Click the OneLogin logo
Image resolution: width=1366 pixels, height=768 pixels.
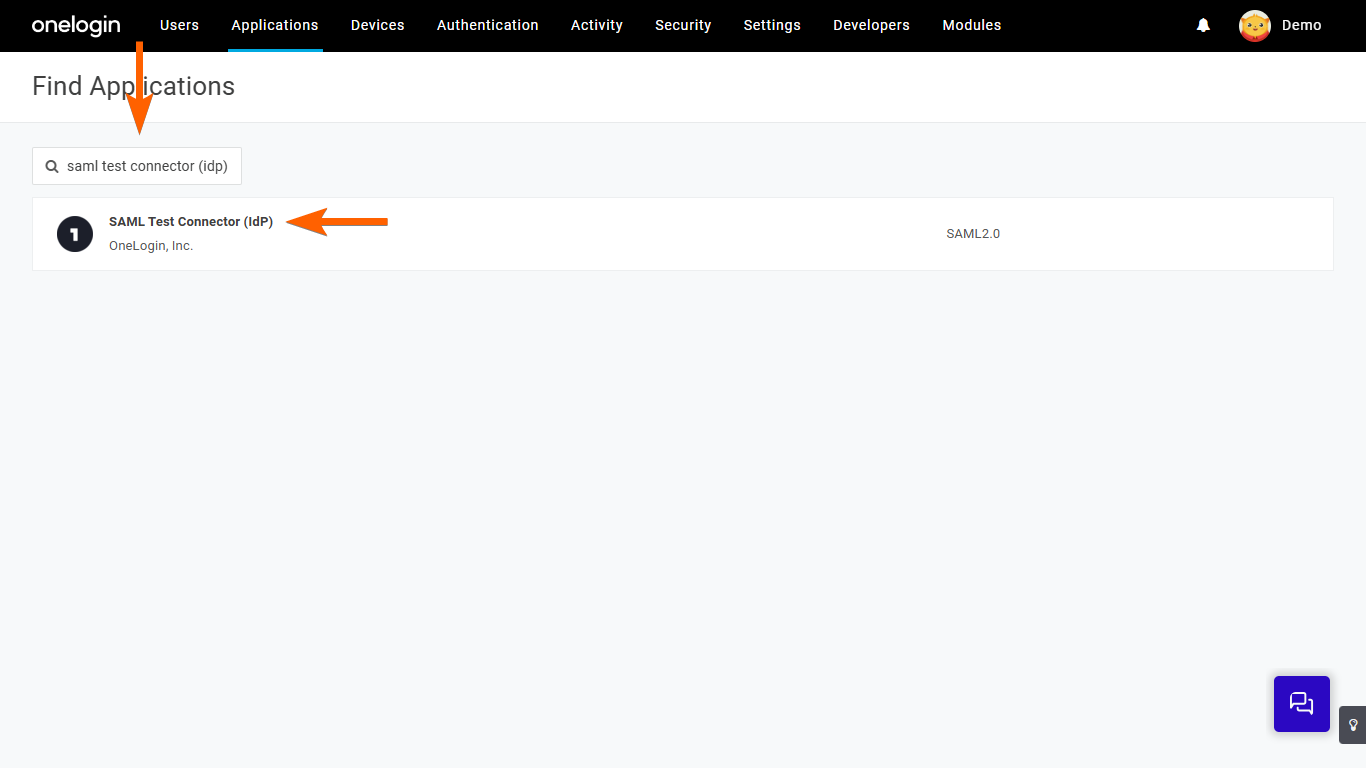click(76, 25)
